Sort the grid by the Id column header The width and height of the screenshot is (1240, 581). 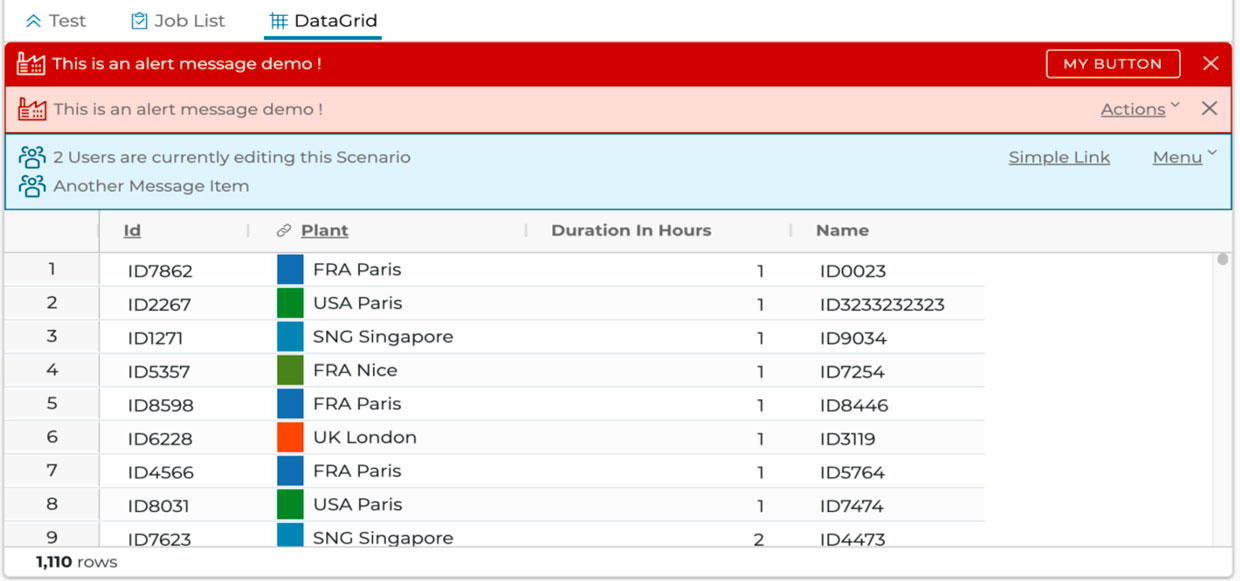click(131, 229)
